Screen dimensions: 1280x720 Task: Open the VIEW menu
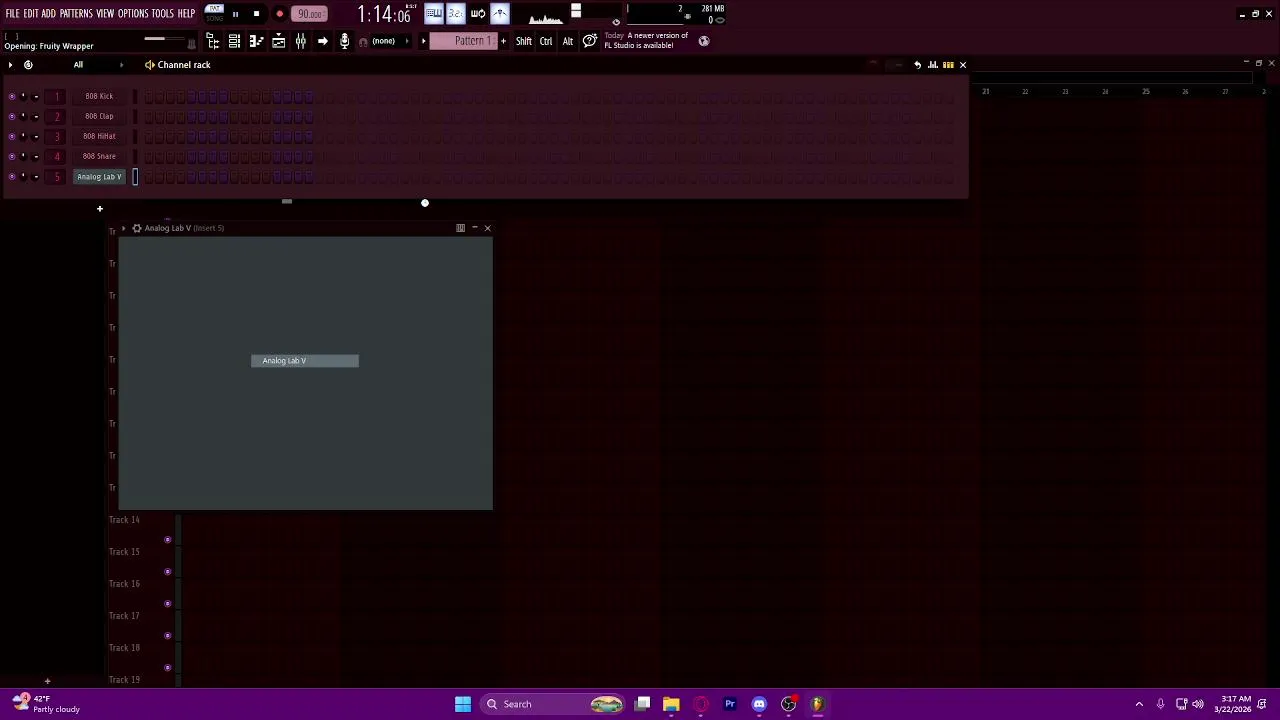(105, 14)
